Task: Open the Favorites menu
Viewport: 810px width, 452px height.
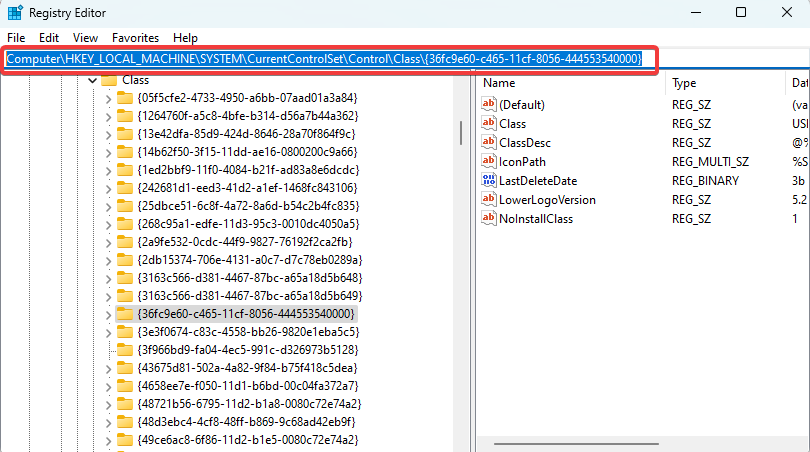Action: pos(135,38)
